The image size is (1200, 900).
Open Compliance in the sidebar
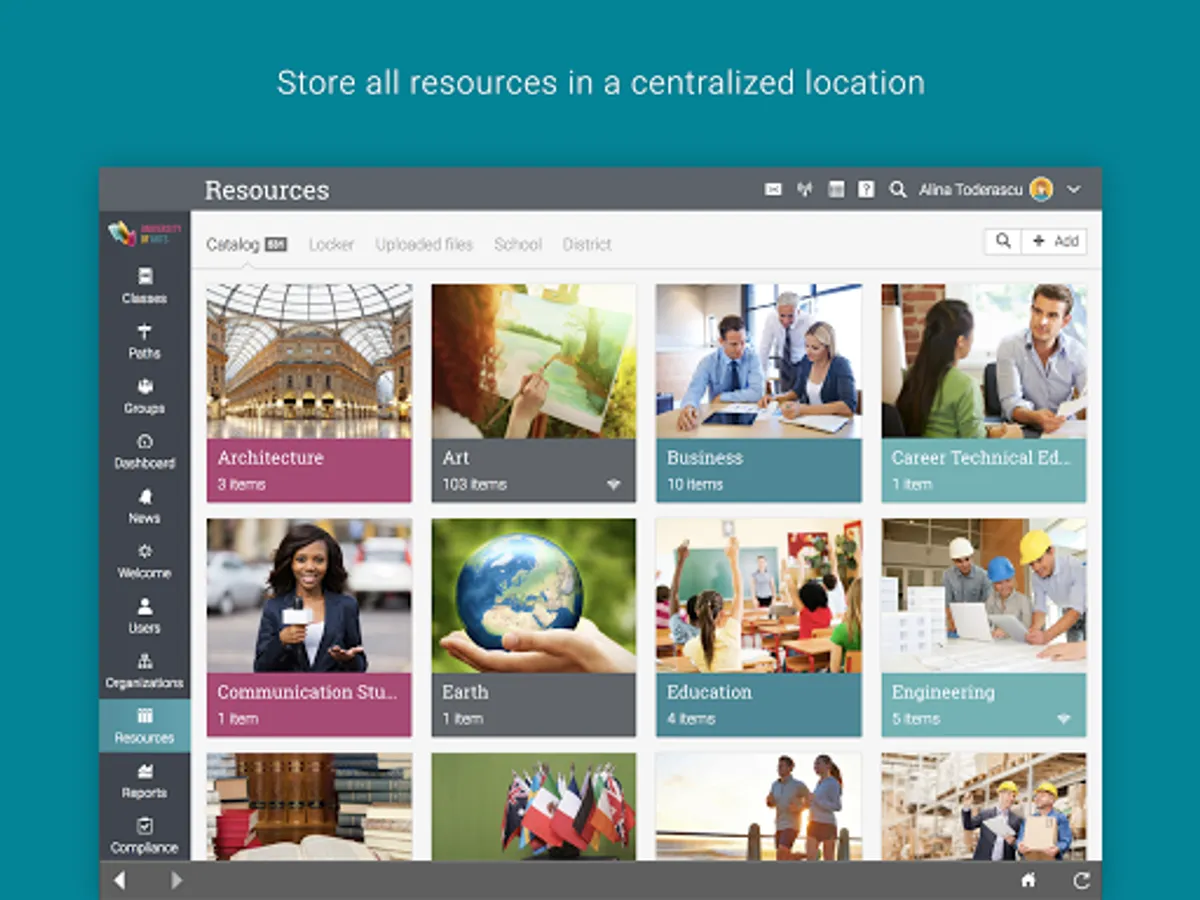[144, 835]
